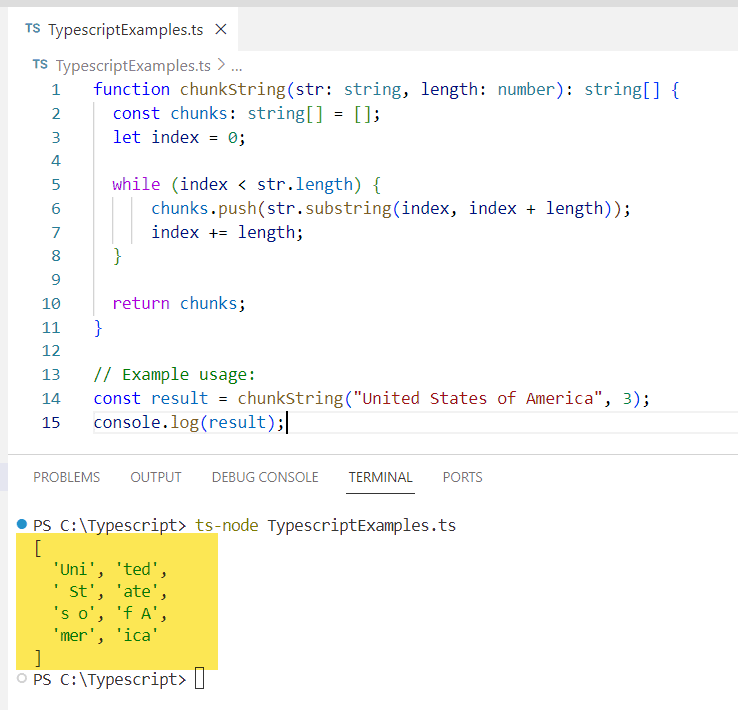Click the 'return' keyword on line 10
This screenshot has height=710, width=738.
tap(141, 303)
